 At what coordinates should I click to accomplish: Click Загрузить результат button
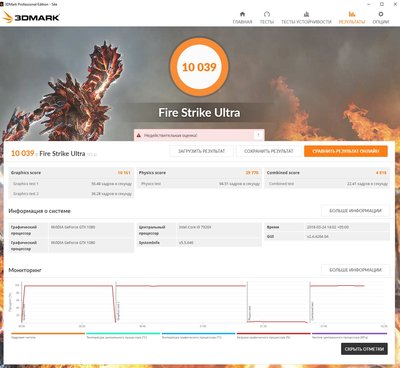(201, 151)
